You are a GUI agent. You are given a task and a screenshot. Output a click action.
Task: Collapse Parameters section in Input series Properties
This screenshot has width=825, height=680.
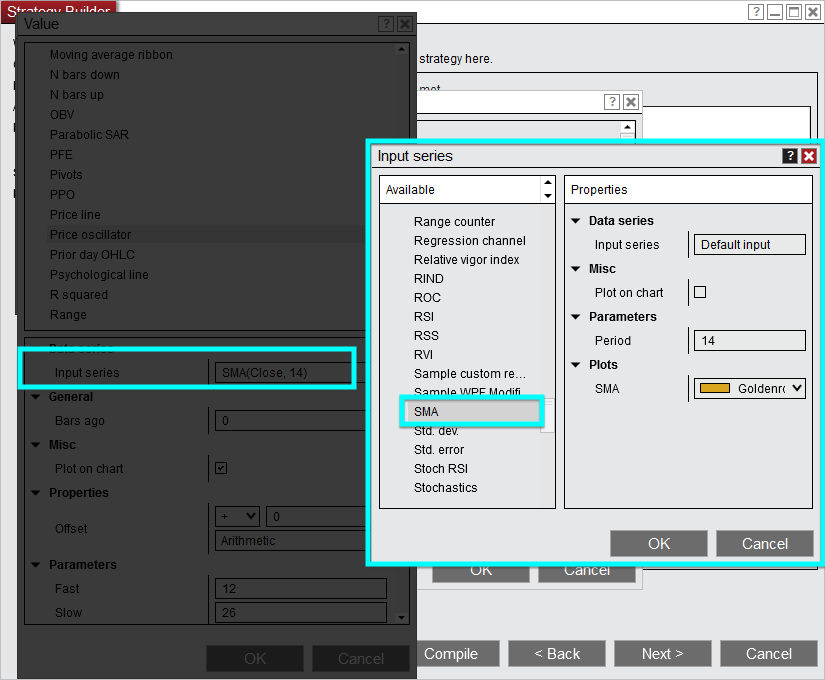click(576, 316)
